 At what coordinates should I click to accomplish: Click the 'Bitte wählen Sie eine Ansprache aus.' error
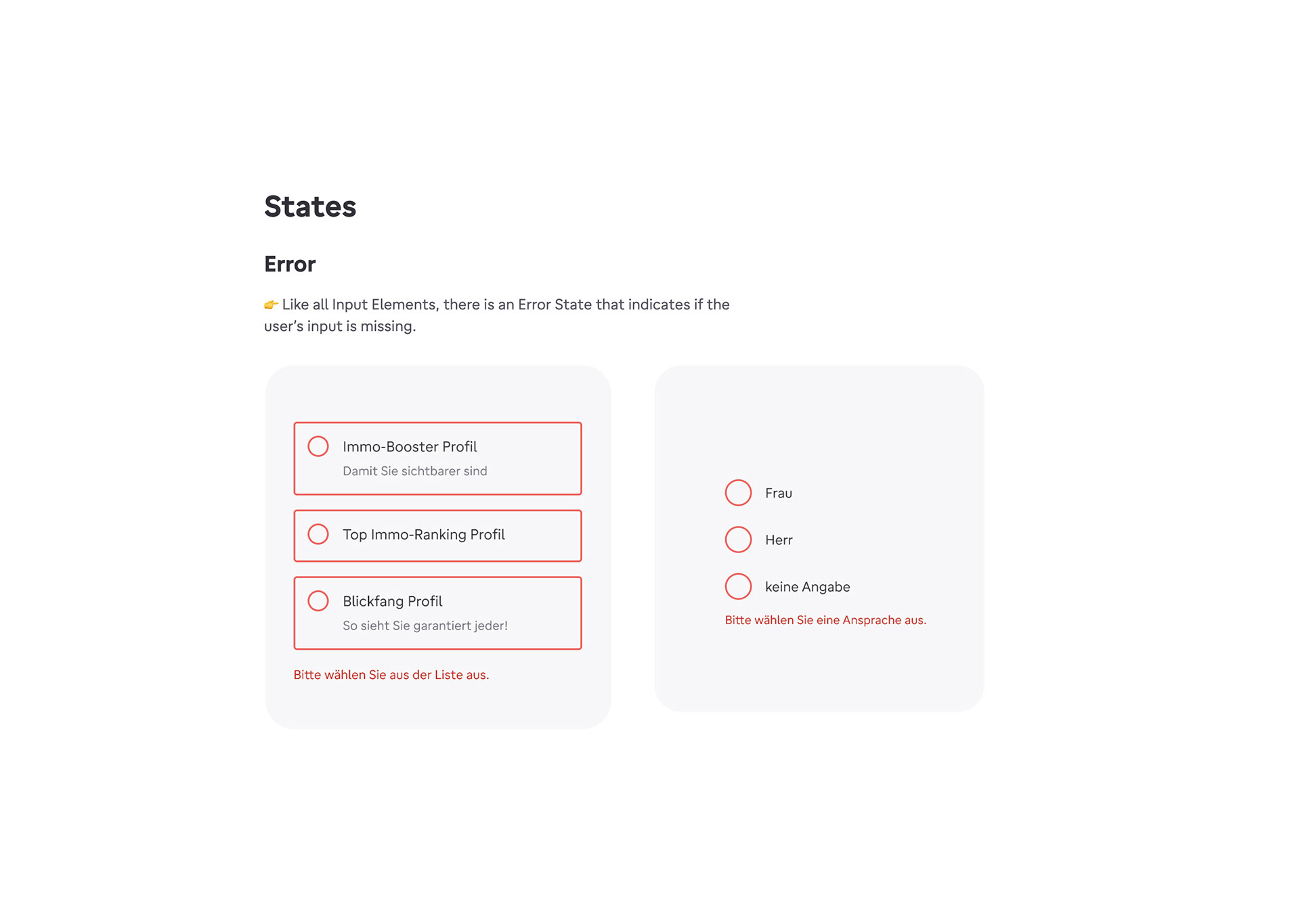[x=825, y=620]
